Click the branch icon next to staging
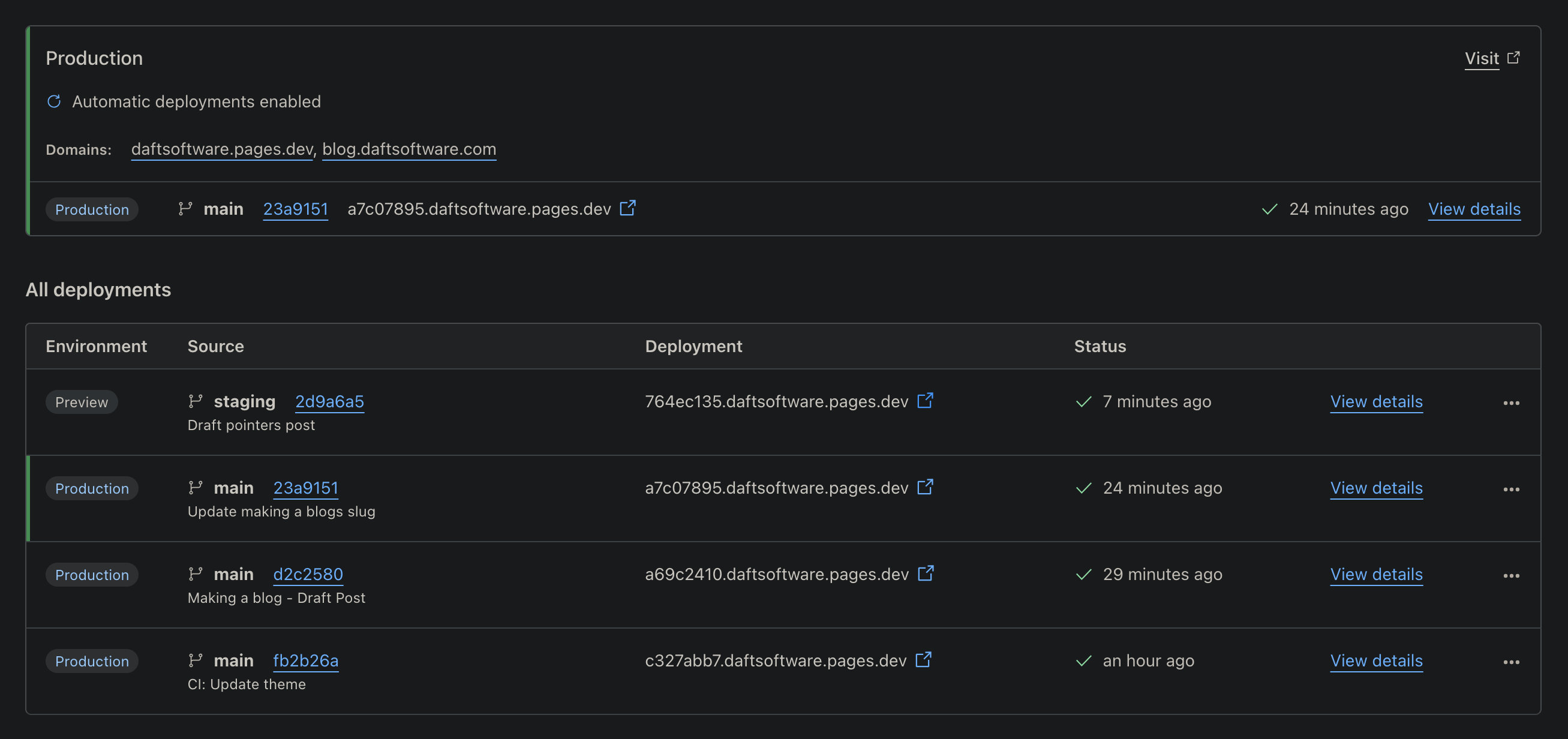Screen dimensions: 1568x739 196,401
